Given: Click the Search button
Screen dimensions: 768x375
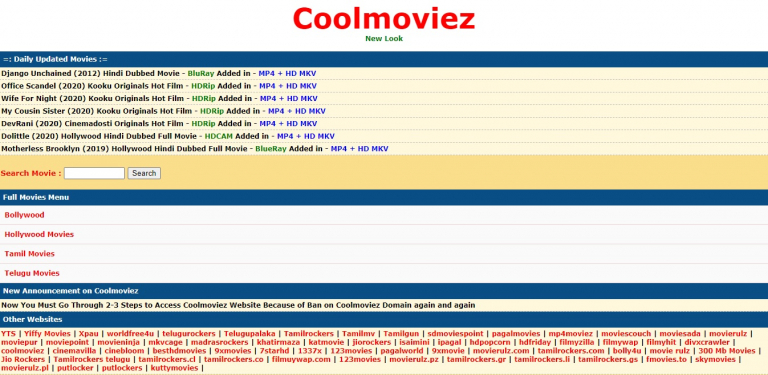Looking at the screenshot, I should click(144, 173).
